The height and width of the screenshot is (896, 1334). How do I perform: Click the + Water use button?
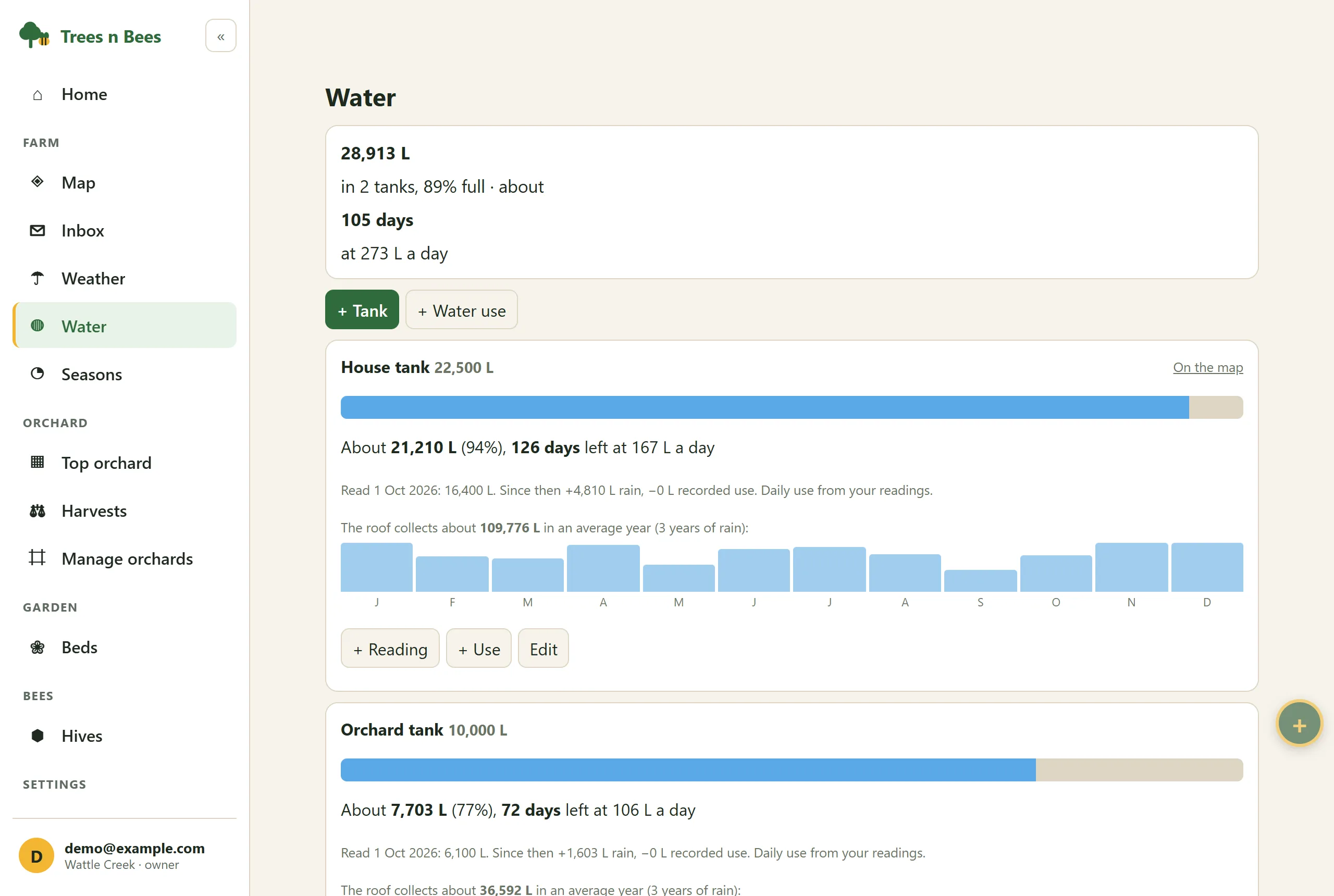click(461, 310)
